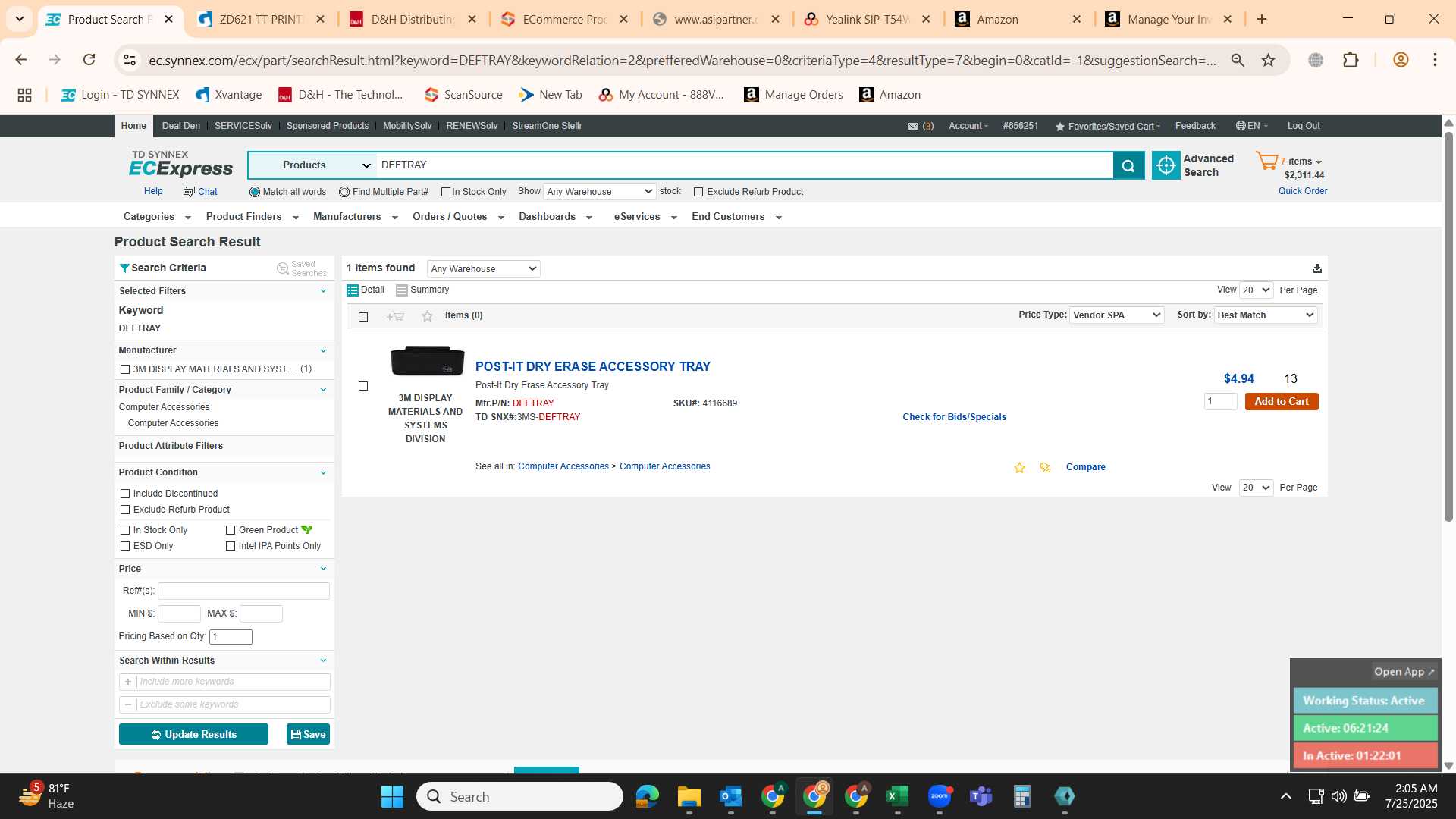Select Find Multiple Part# radio button

tap(344, 193)
